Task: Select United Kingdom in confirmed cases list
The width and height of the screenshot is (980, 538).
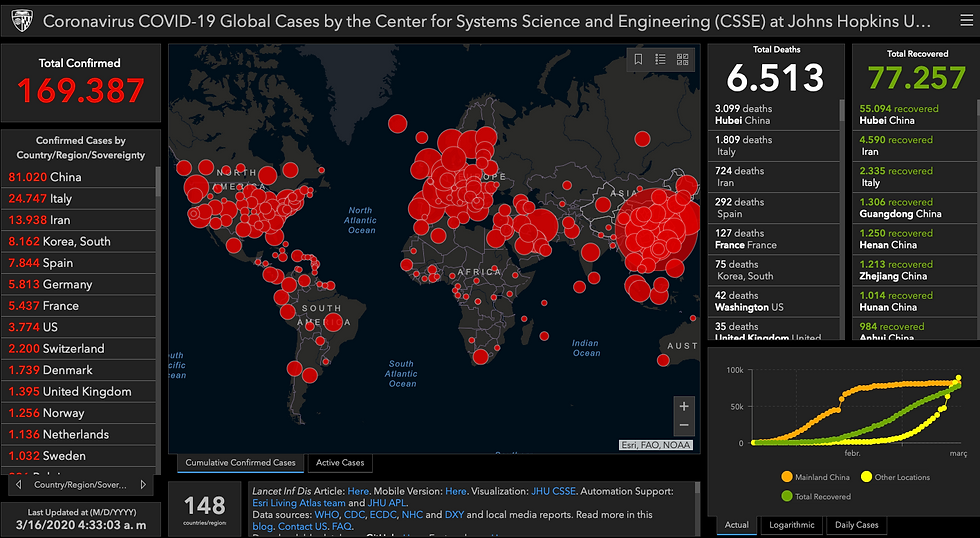Action: 78,391
